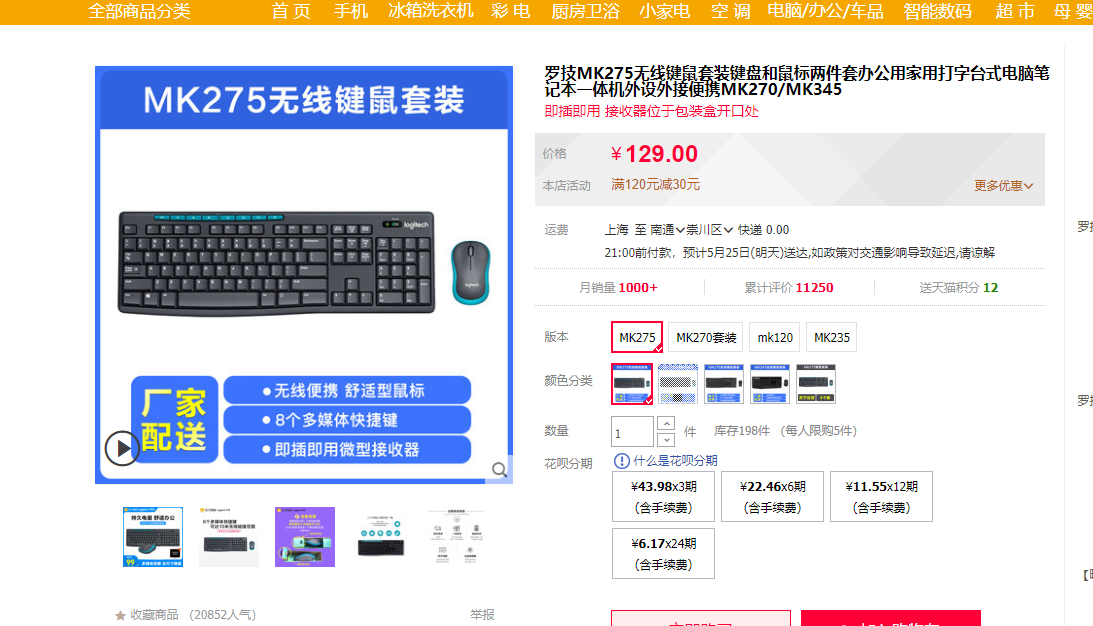The height and width of the screenshot is (626, 1093).
Task: Choose the MK235 version option
Action: (832, 337)
